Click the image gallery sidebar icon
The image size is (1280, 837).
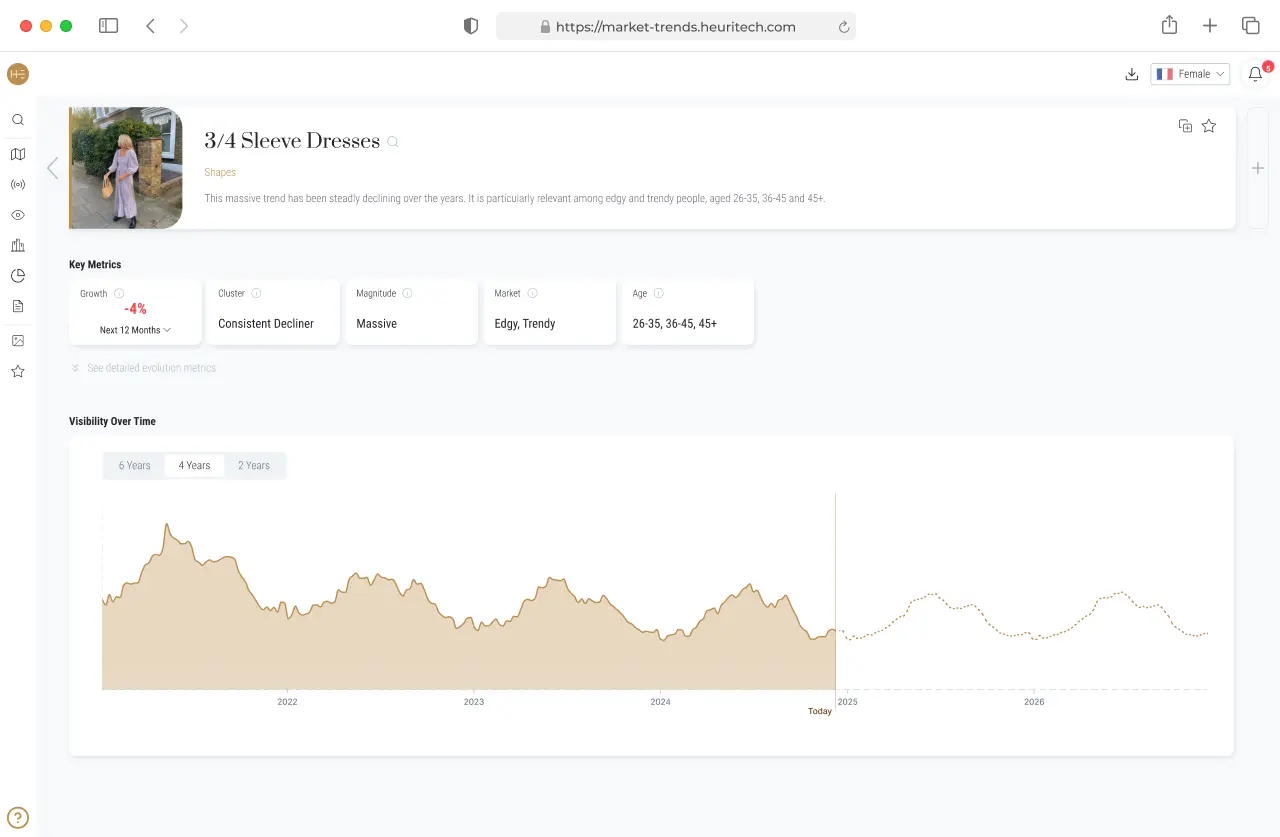tap(18, 341)
